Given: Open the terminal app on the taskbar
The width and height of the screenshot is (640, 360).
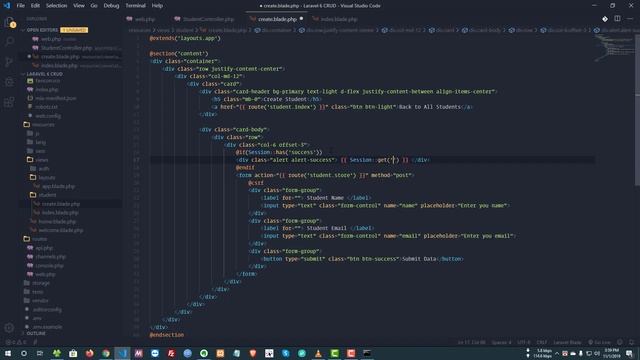Looking at the screenshot, I should pos(367,353).
